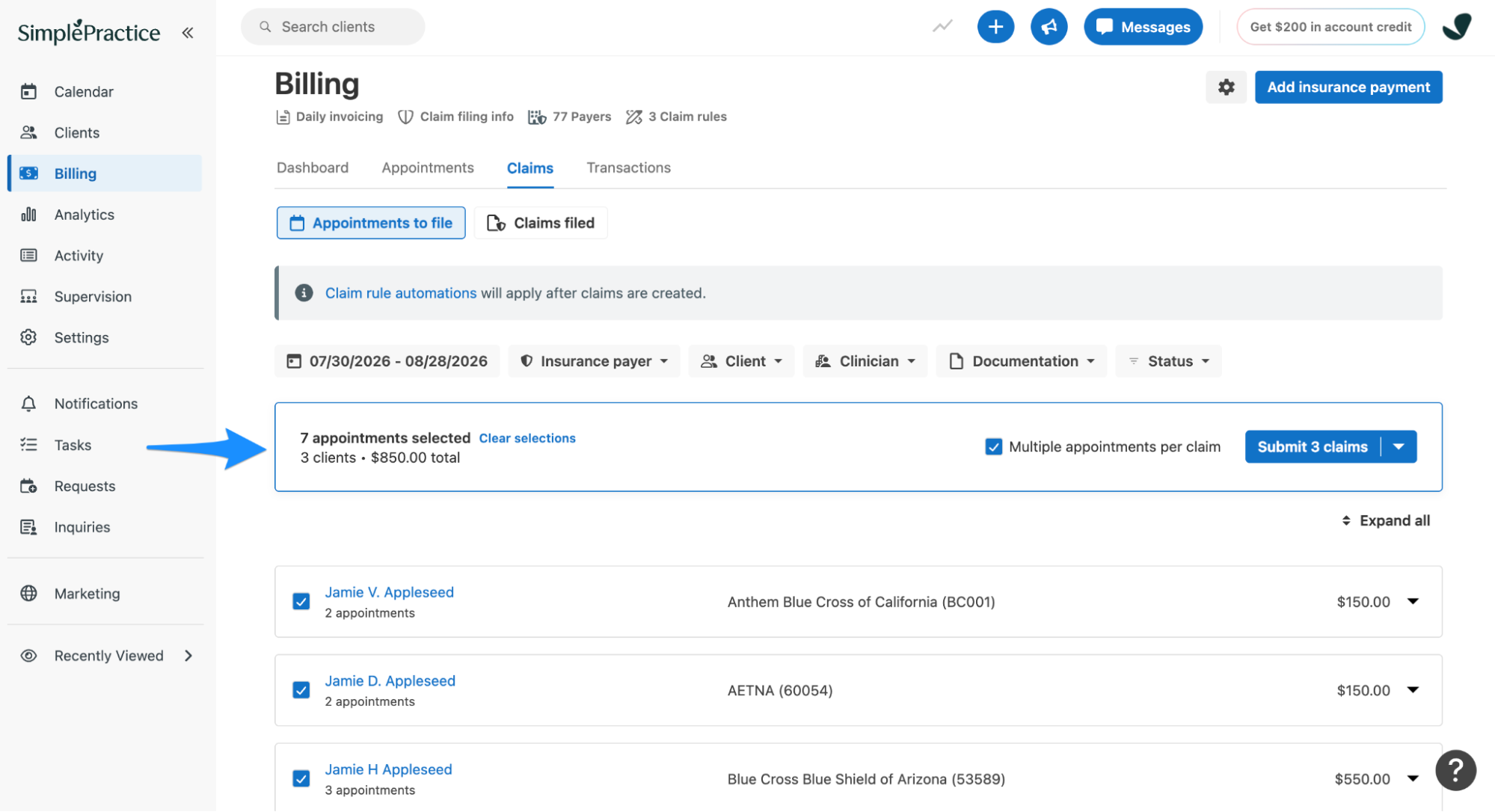This screenshot has width=1495, height=812.
Task: Click the SimplePractice logo
Action: coord(88,31)
